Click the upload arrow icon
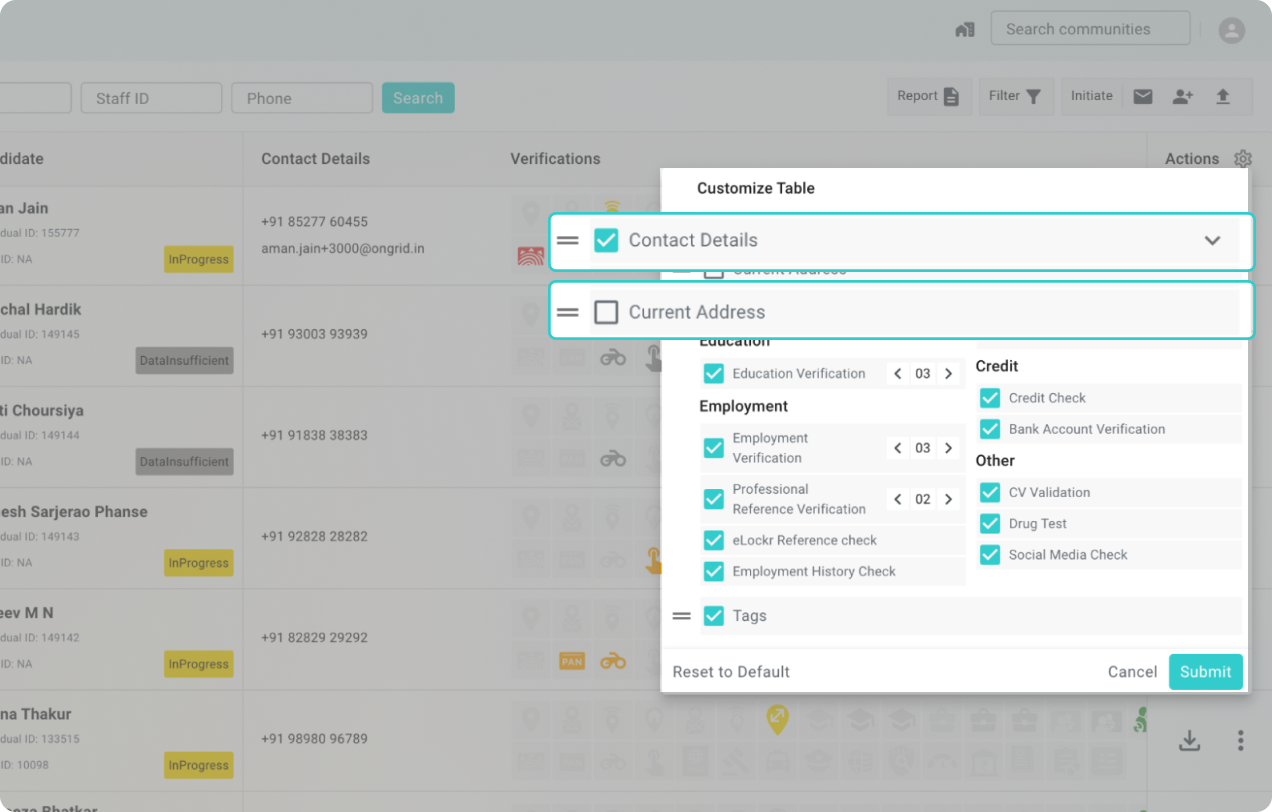This screenshot has height=812, width=1272. [1222, 96]
